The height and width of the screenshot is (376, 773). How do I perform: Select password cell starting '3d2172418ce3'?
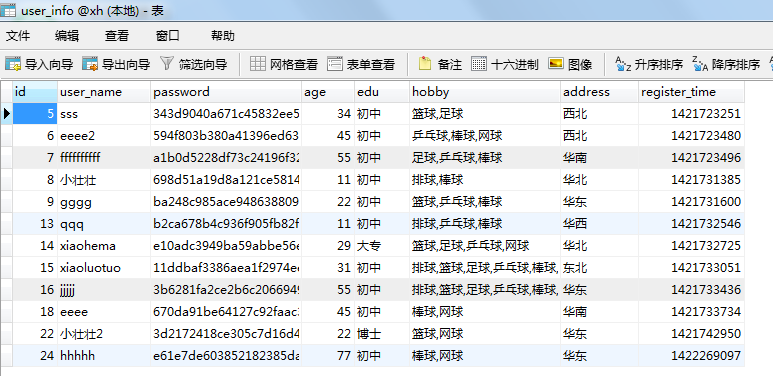pos(226,334)
